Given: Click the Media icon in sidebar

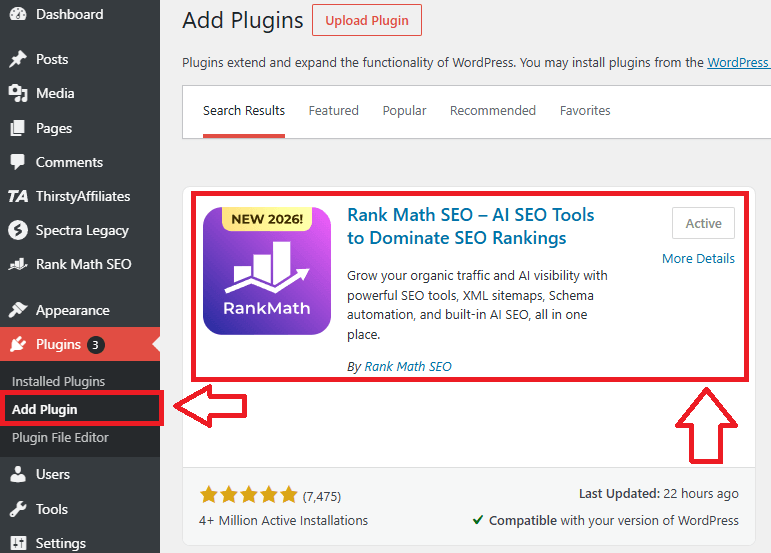Looking at the screenshot, I should pyautogui.click(x=18, y=93).
